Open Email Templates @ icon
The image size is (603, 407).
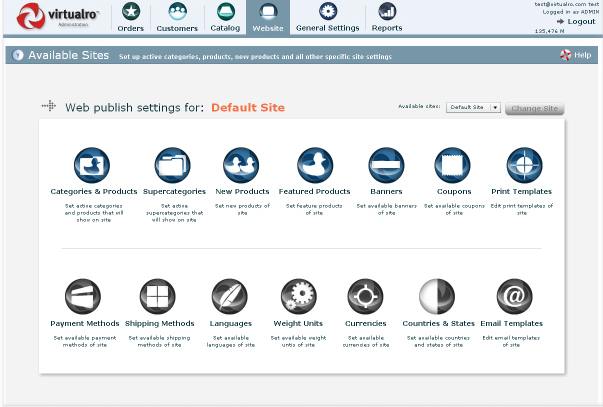coord(515,297)
